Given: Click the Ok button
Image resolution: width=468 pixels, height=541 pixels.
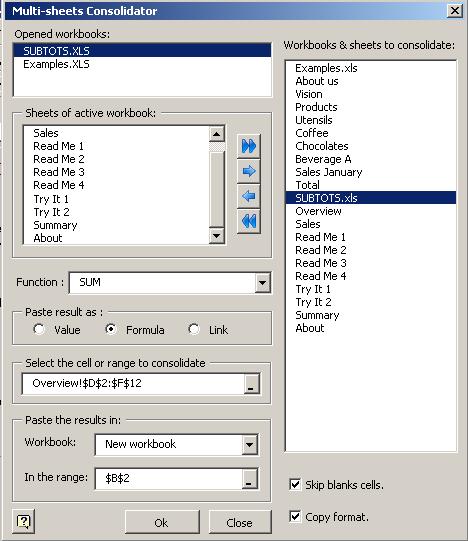Looking at the screenshot, I should click(162, 523).
